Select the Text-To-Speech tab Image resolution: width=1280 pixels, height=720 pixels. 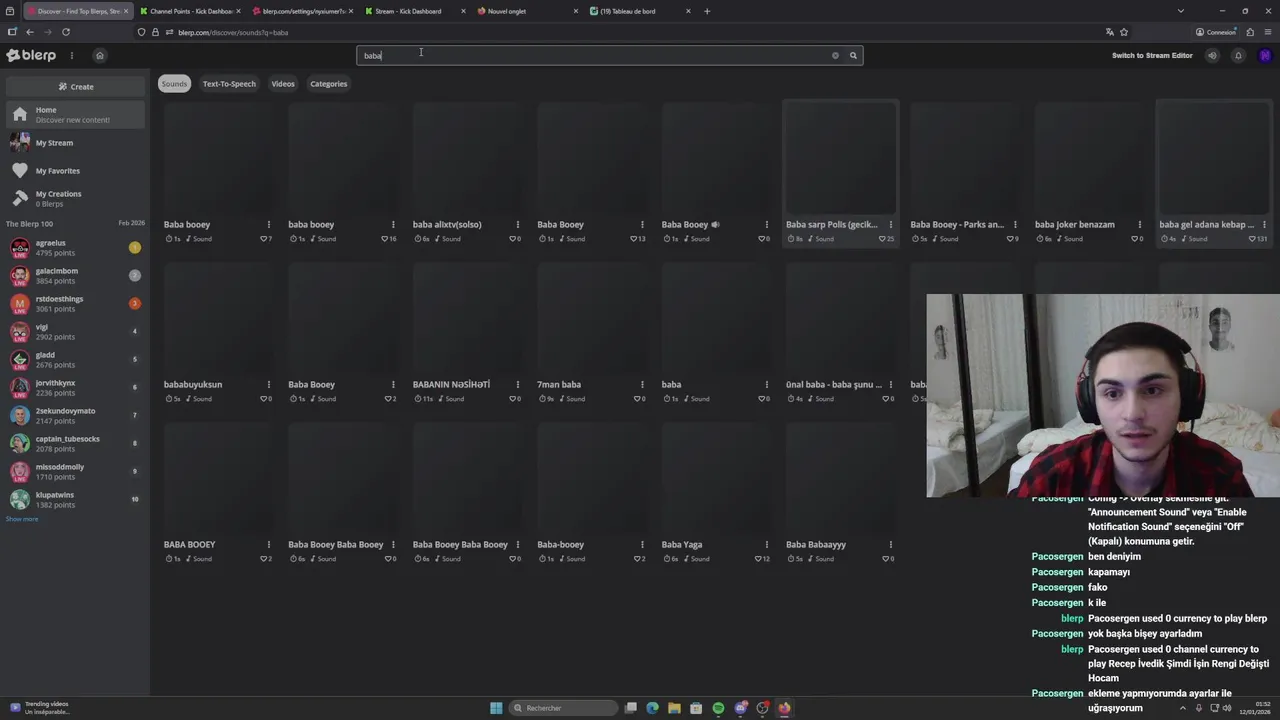pyautogui.click(x=229, y=84)
